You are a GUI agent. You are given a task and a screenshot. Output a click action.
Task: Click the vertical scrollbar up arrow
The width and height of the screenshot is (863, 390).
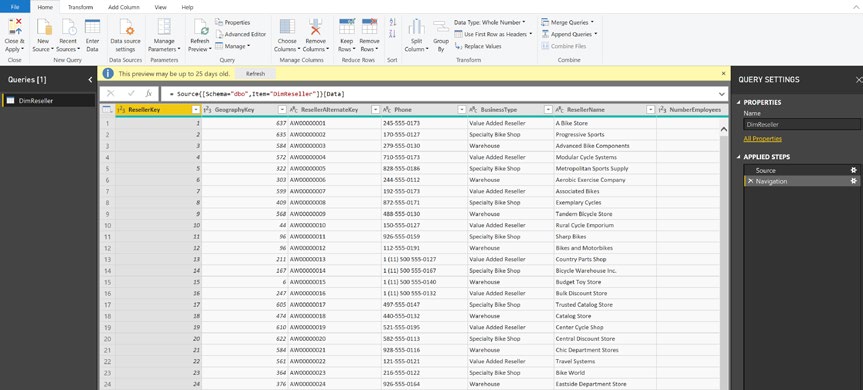[x=724, y=128]
